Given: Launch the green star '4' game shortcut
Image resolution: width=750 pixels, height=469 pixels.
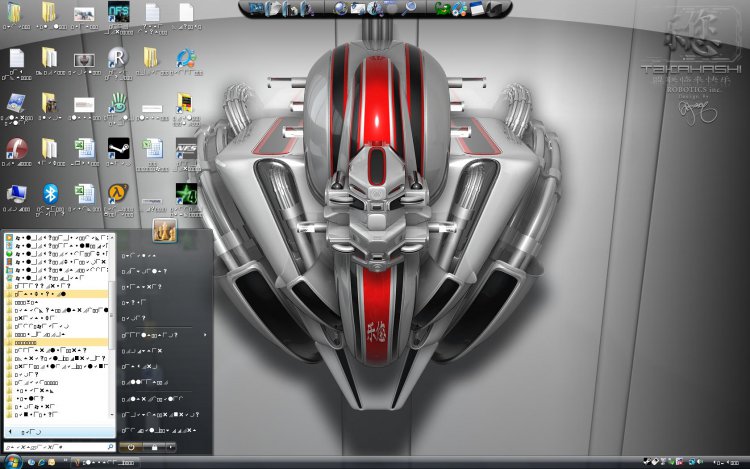Looking at the screenshot, I should click(186, 194).
